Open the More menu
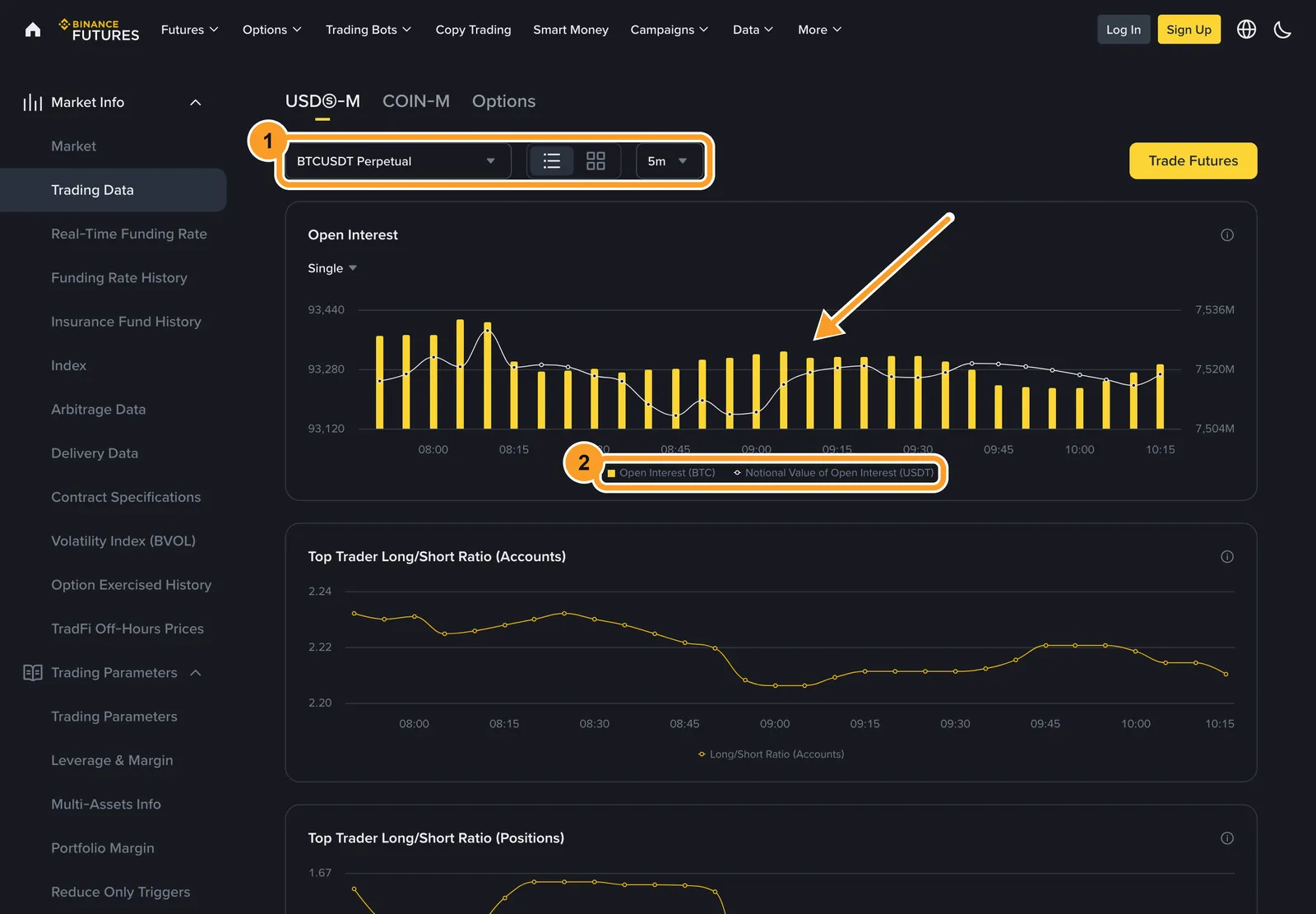The image size is (1316, 914). [820, 30]
